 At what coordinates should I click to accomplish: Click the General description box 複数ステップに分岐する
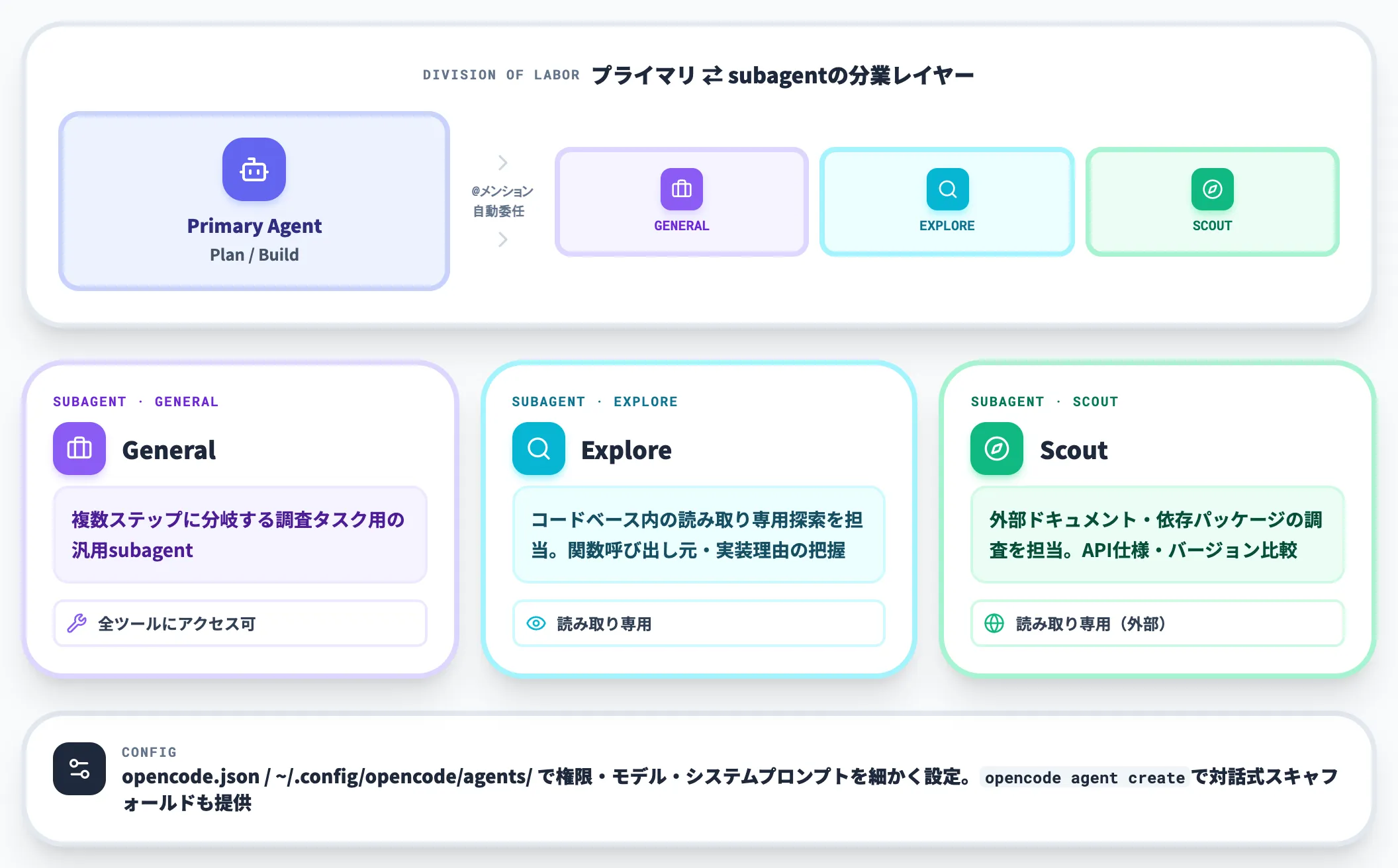[x=240, y=535]
